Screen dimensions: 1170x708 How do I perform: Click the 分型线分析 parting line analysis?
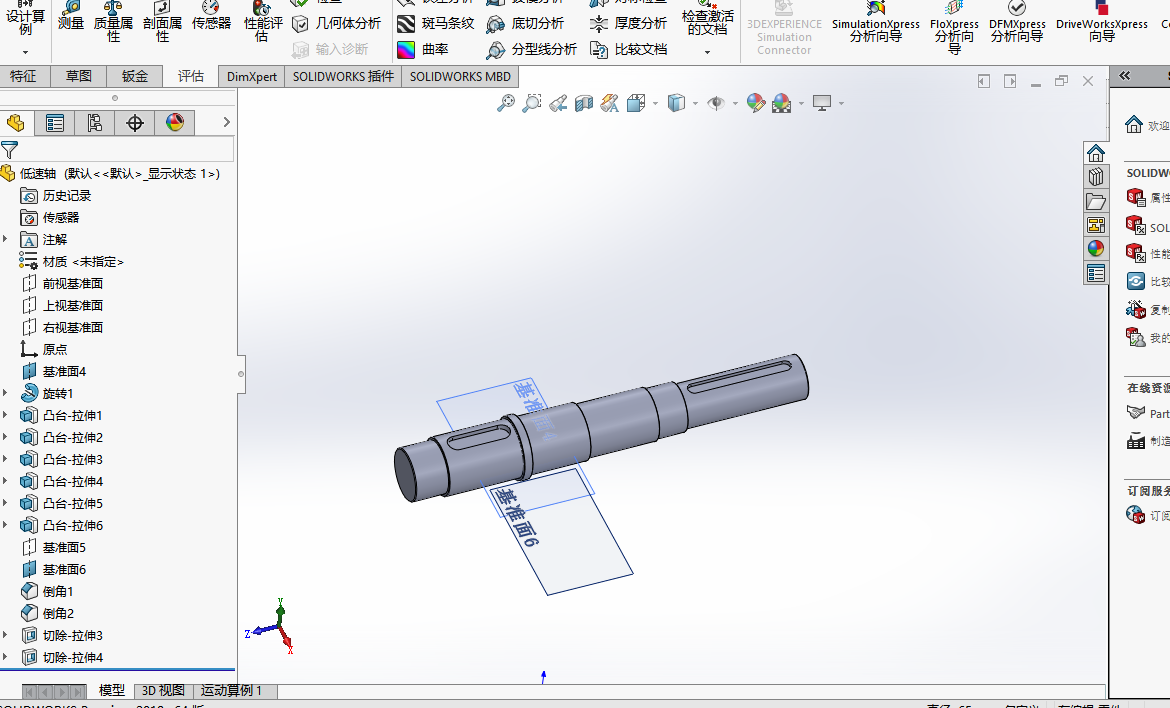(531, 49)
